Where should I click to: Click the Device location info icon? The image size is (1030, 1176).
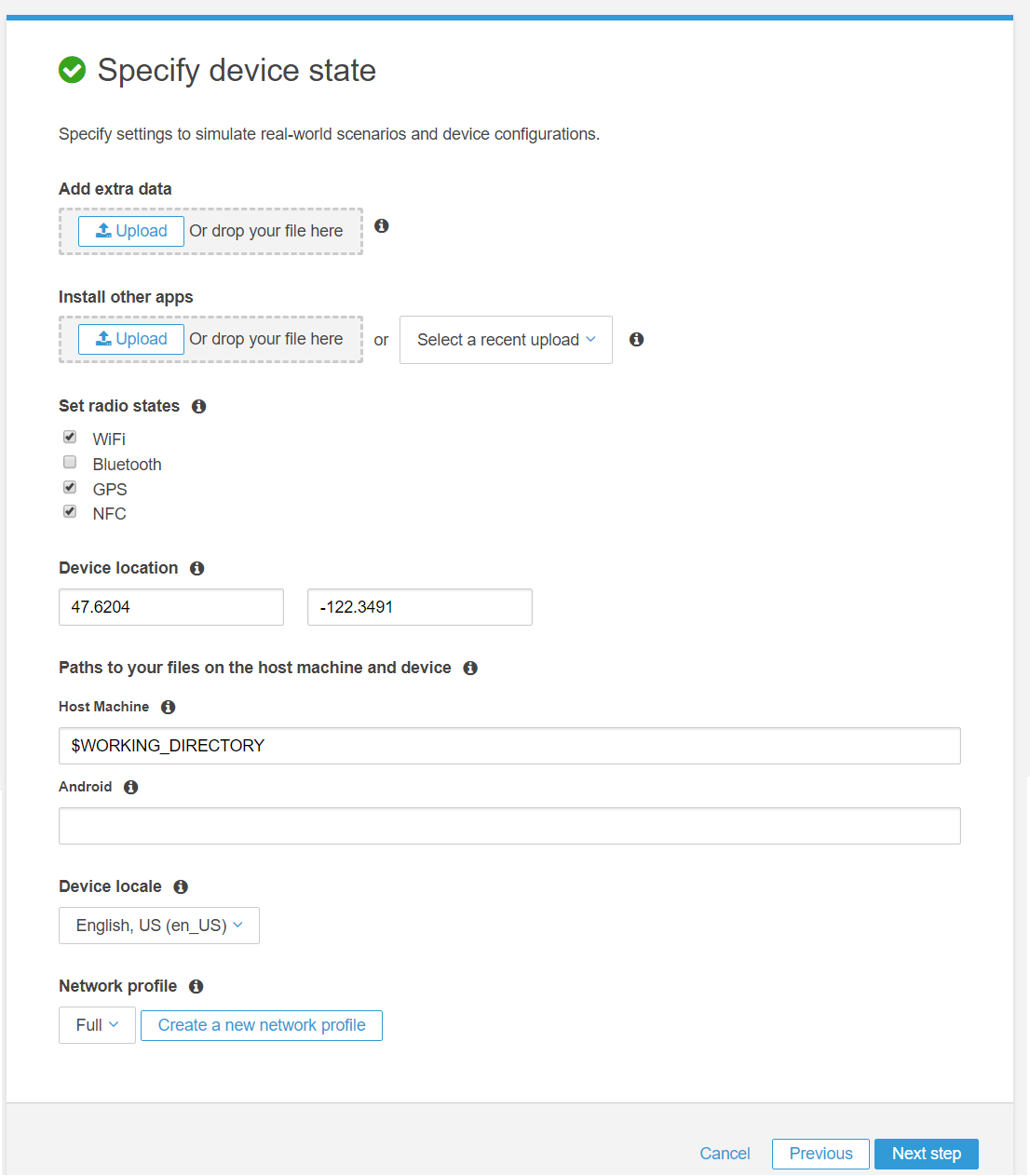point(197,568)
